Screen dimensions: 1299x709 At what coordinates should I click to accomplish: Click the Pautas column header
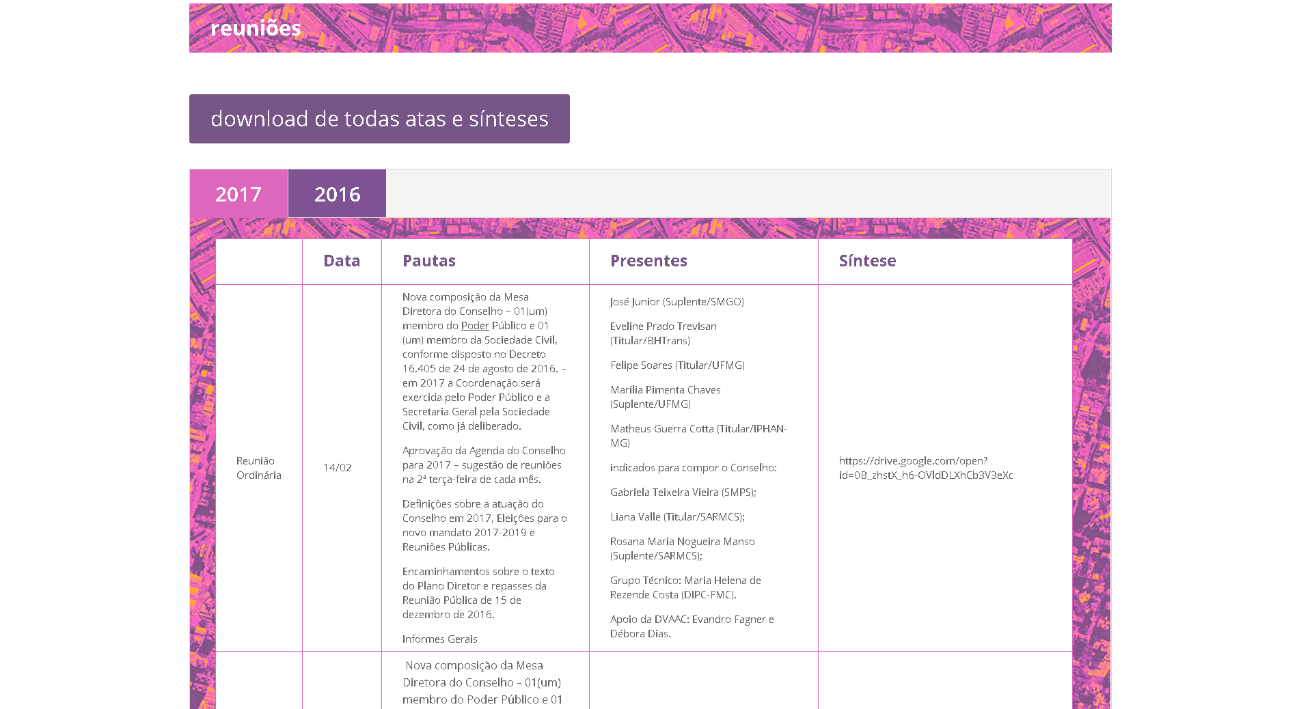[429, 261]
